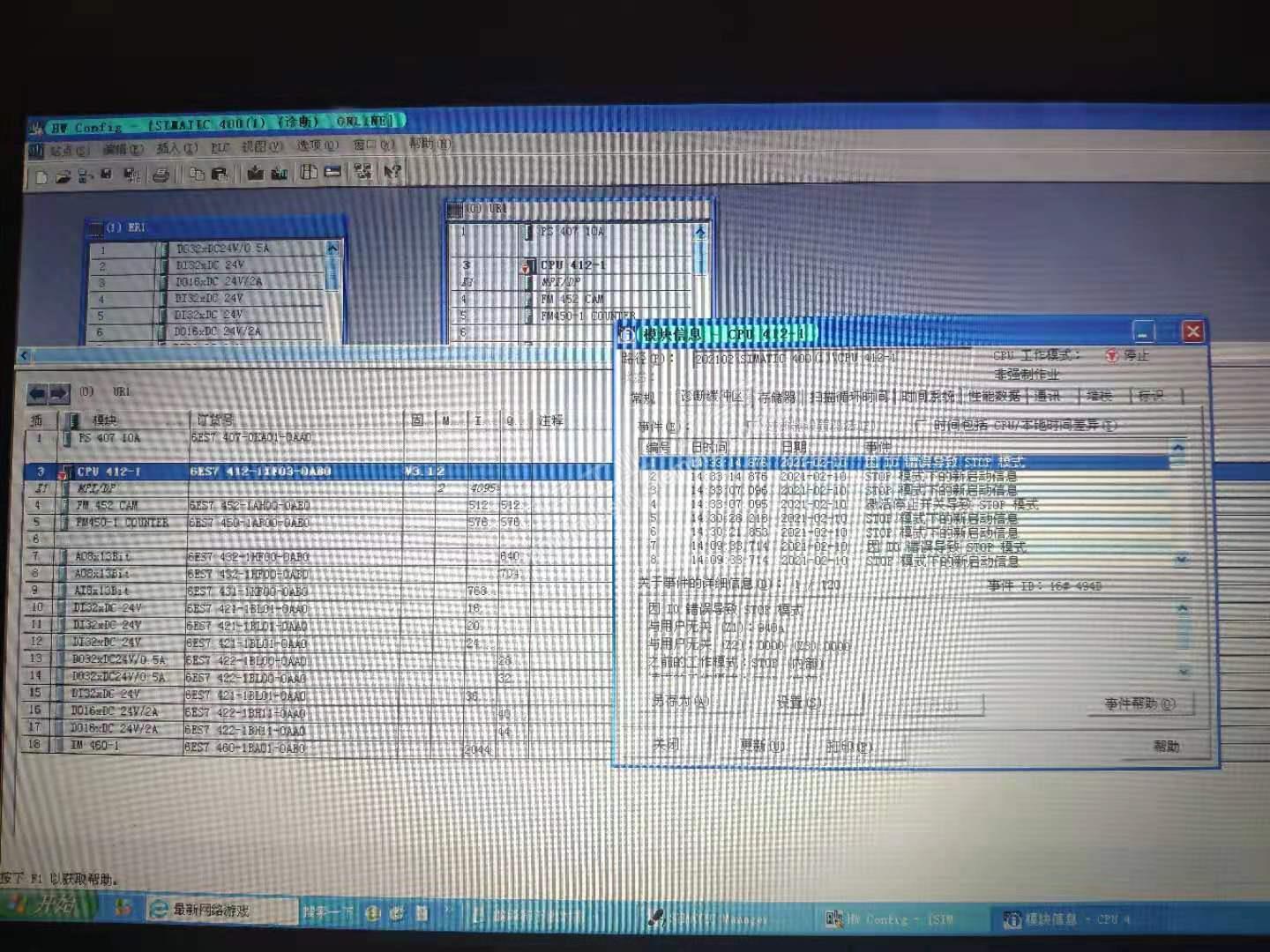1270x952 pixels.
Task: Click the back navigation arrow above the module table
Action: pos(37,393)
